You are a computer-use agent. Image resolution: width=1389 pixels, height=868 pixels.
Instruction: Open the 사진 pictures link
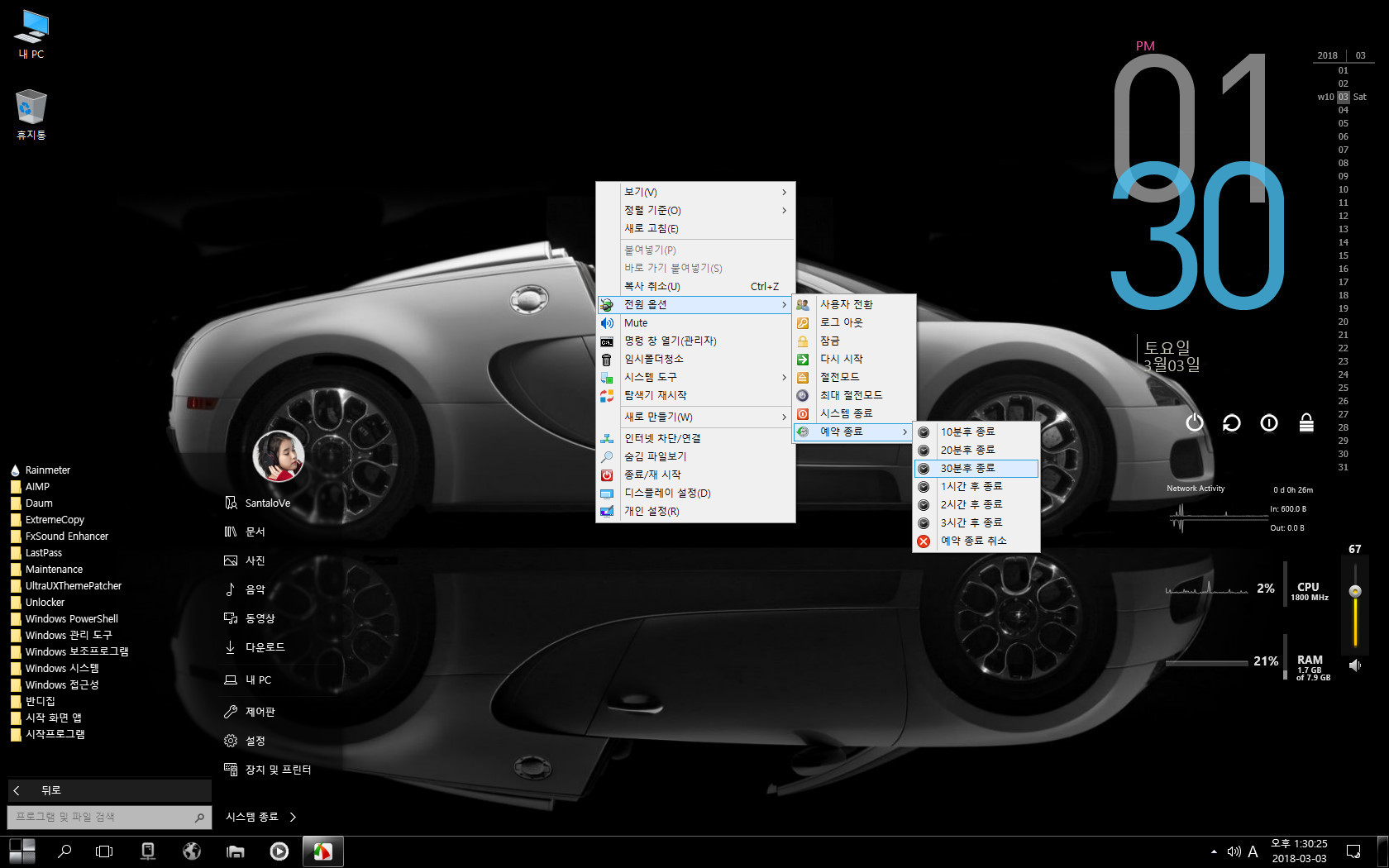coord(246,560)
